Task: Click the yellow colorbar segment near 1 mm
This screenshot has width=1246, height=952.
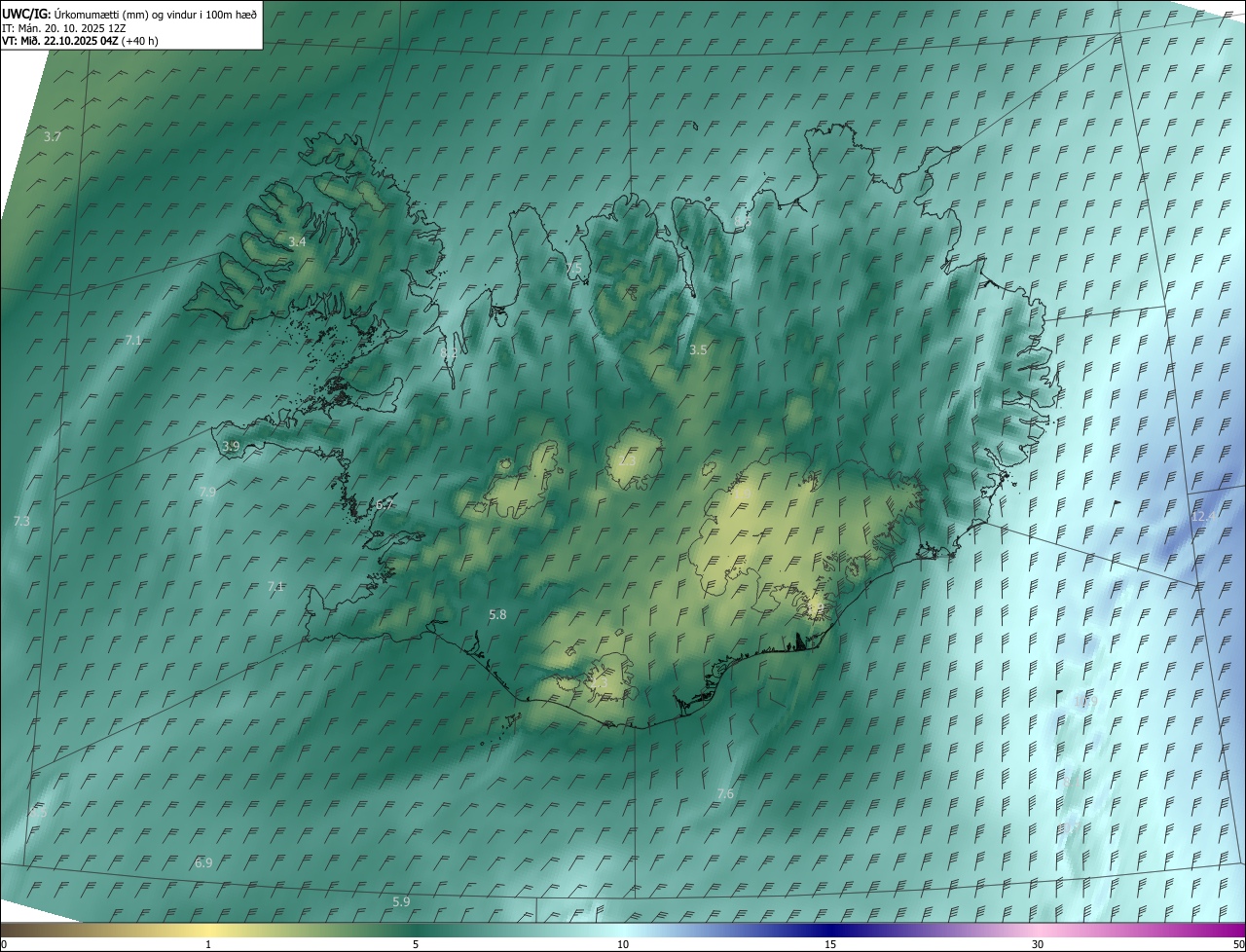Action: 208,930
